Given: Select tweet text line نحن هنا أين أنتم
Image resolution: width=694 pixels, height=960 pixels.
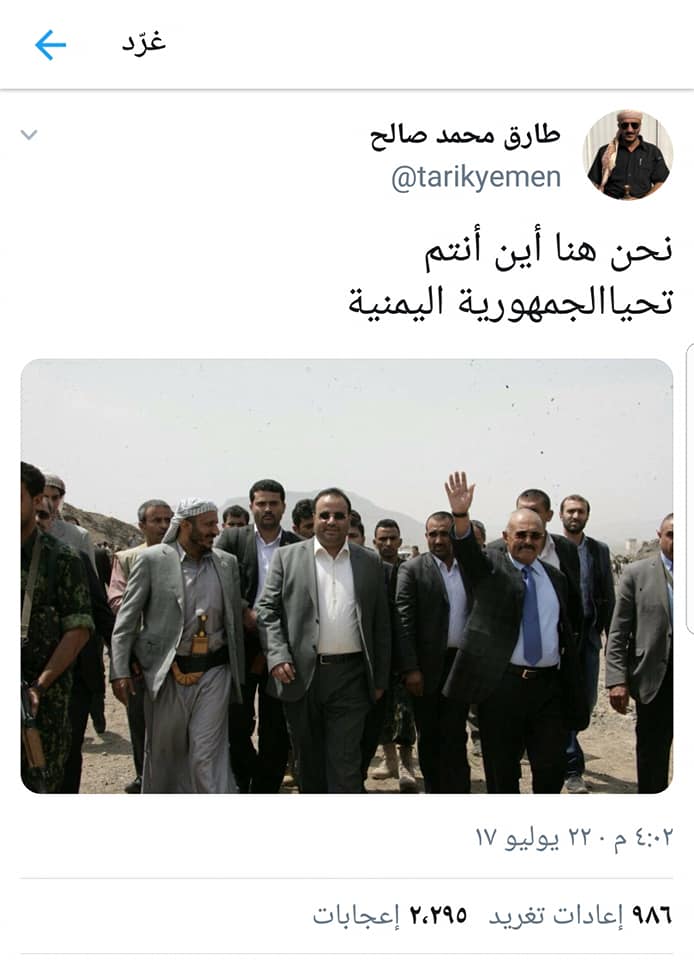Looking at the screenshot, I should click(x=550, y=252).
